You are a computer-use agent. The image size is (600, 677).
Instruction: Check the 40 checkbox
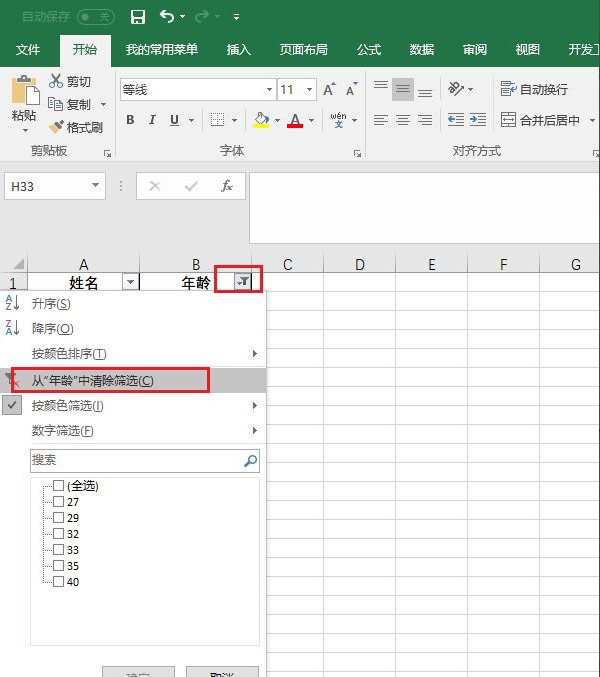coord(58,581)
